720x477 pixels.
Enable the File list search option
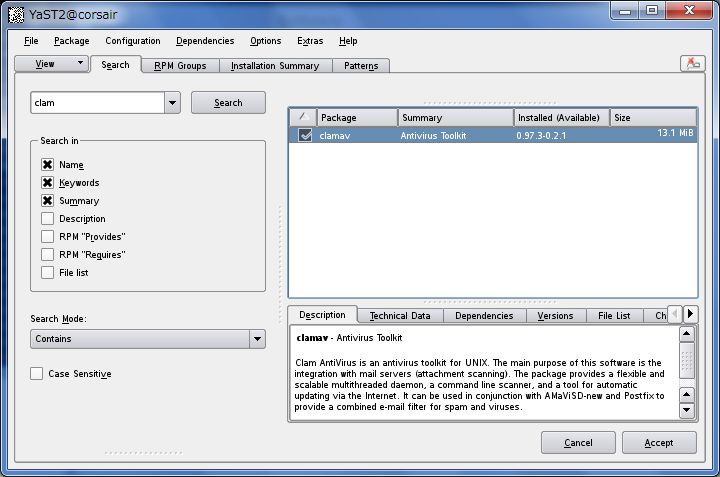[x=47, y=272]
